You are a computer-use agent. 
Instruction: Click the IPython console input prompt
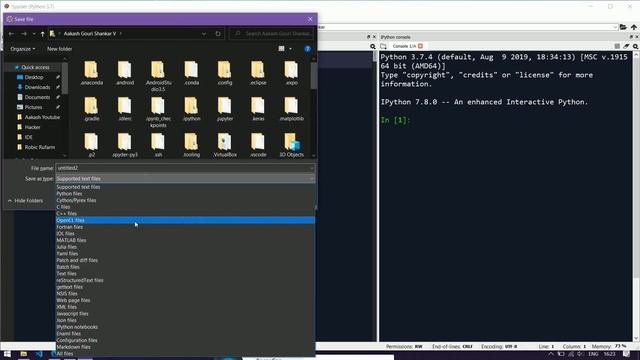click(395, 120)
